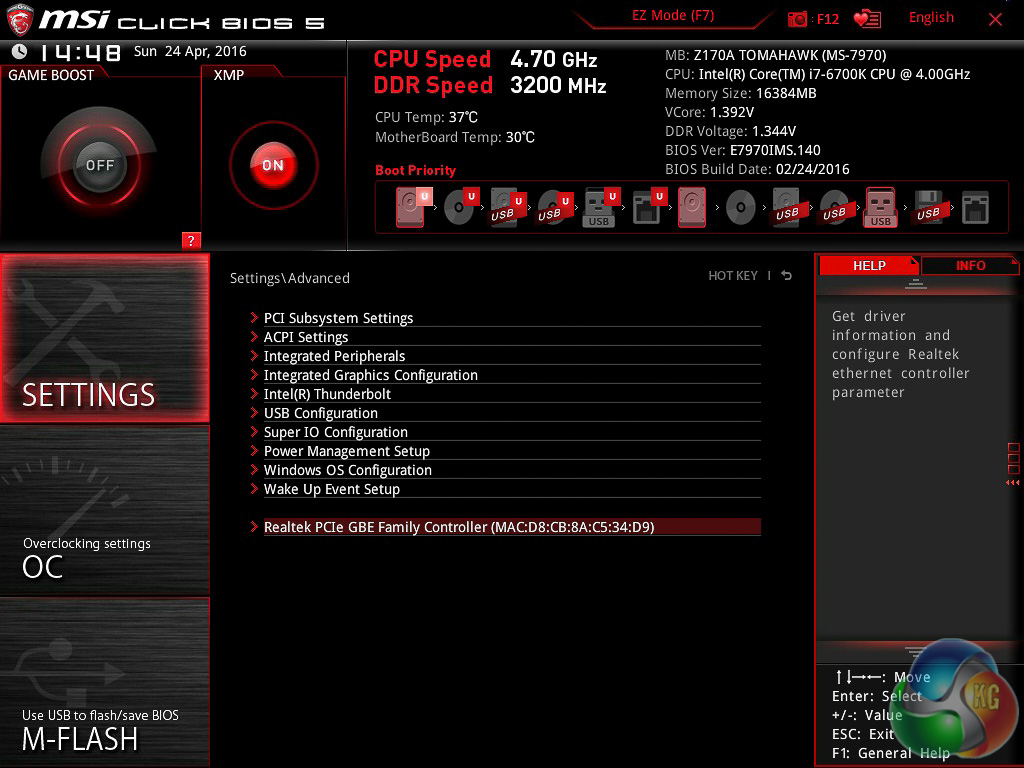Switch to the INFO tab
Image resolution: width=1024 pixels, height=768 pixels.
pyautogui.click(x=970, y=265)
